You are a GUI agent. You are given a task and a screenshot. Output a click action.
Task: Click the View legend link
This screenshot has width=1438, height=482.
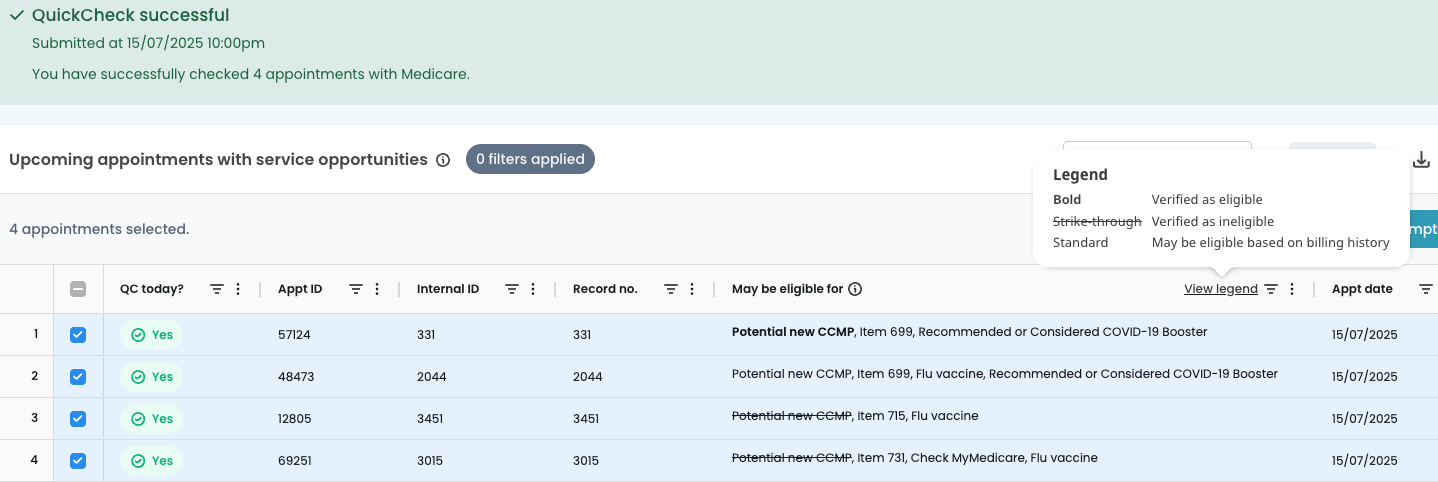(1220, 289)
